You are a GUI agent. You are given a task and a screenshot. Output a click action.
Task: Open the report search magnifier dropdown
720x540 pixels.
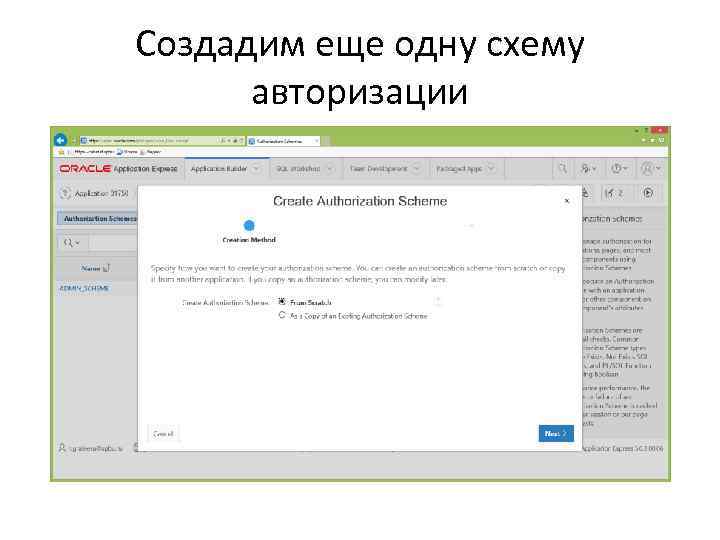pos(72,242)
